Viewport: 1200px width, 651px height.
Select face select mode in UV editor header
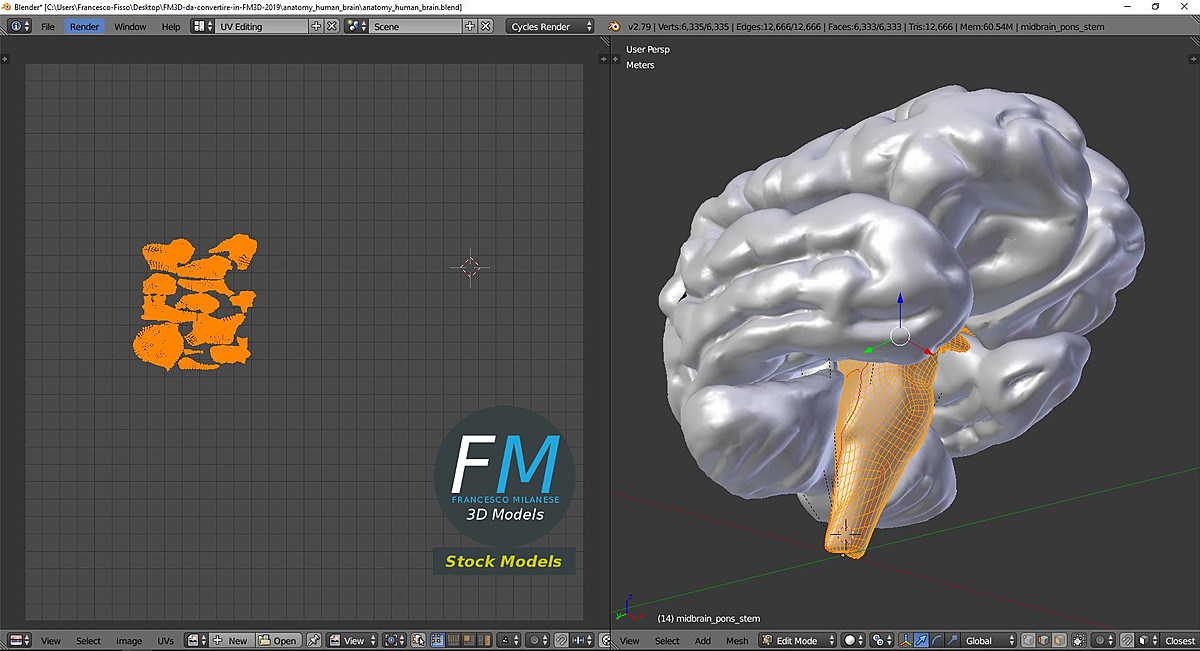(468, 640)
